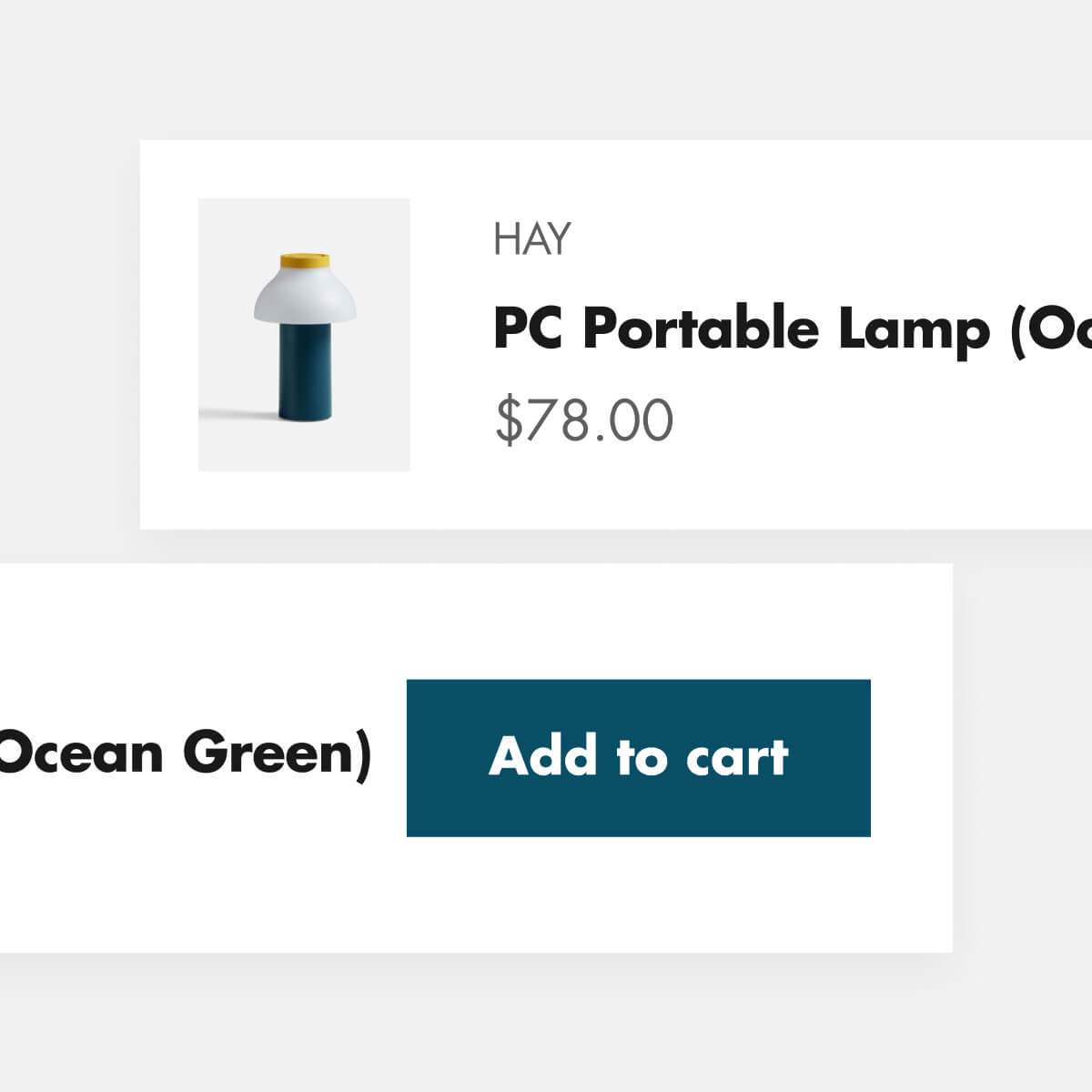The image size is (1092, 1092).
Task: Click the word "cart" on the teal button
Action: (x=736, y=757)
